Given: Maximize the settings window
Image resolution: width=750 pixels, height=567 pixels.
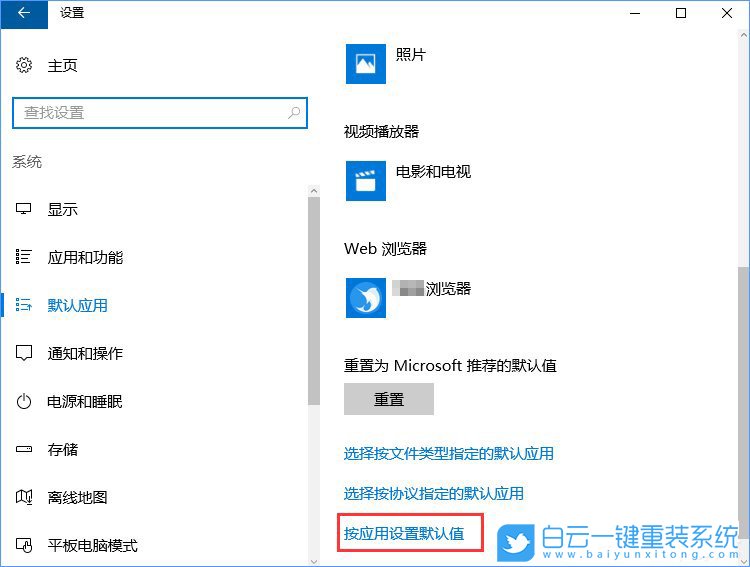Looking at the screenshot, I should [x=681, y=13].
